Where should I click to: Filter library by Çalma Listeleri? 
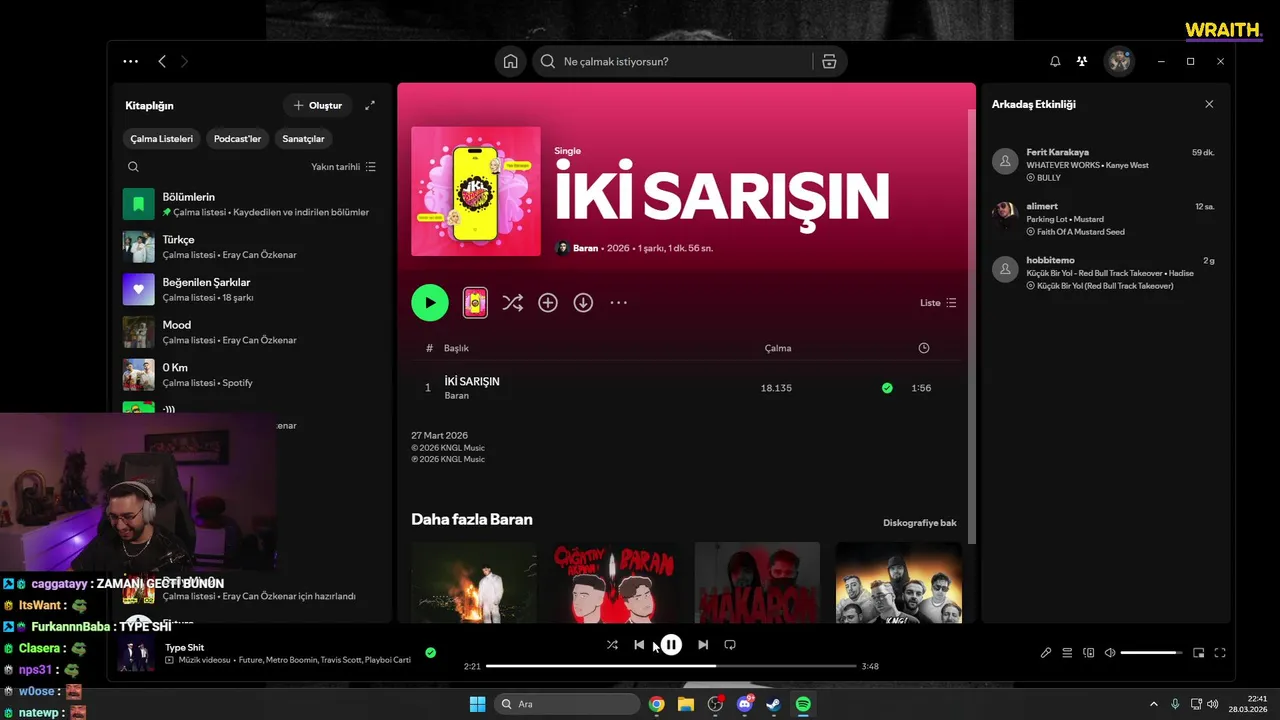pyautogui.click(x=162, y=139)
